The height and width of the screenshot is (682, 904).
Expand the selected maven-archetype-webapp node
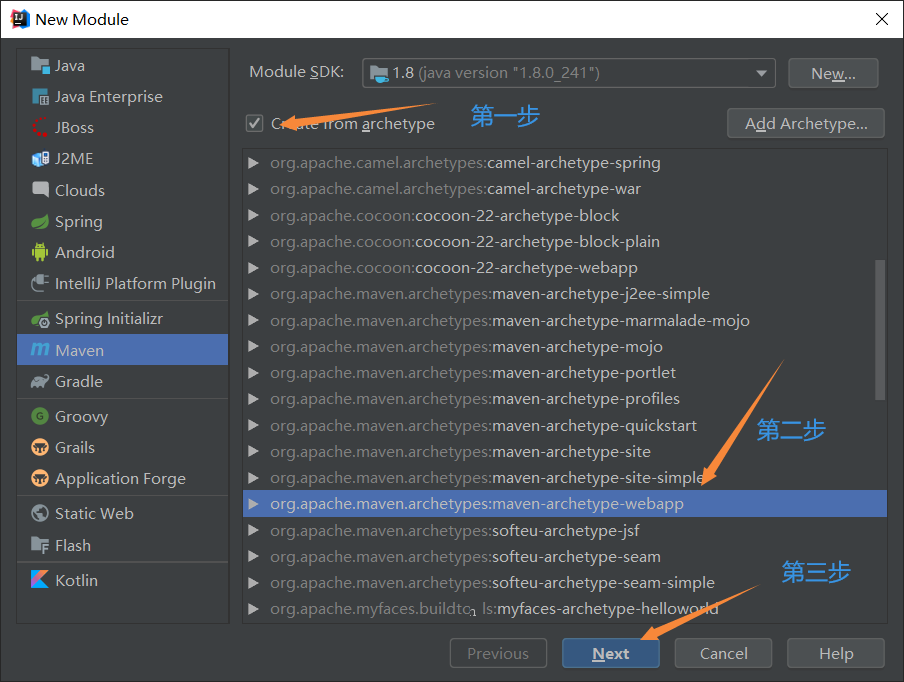pyautogui.click(x=253, y=504)
